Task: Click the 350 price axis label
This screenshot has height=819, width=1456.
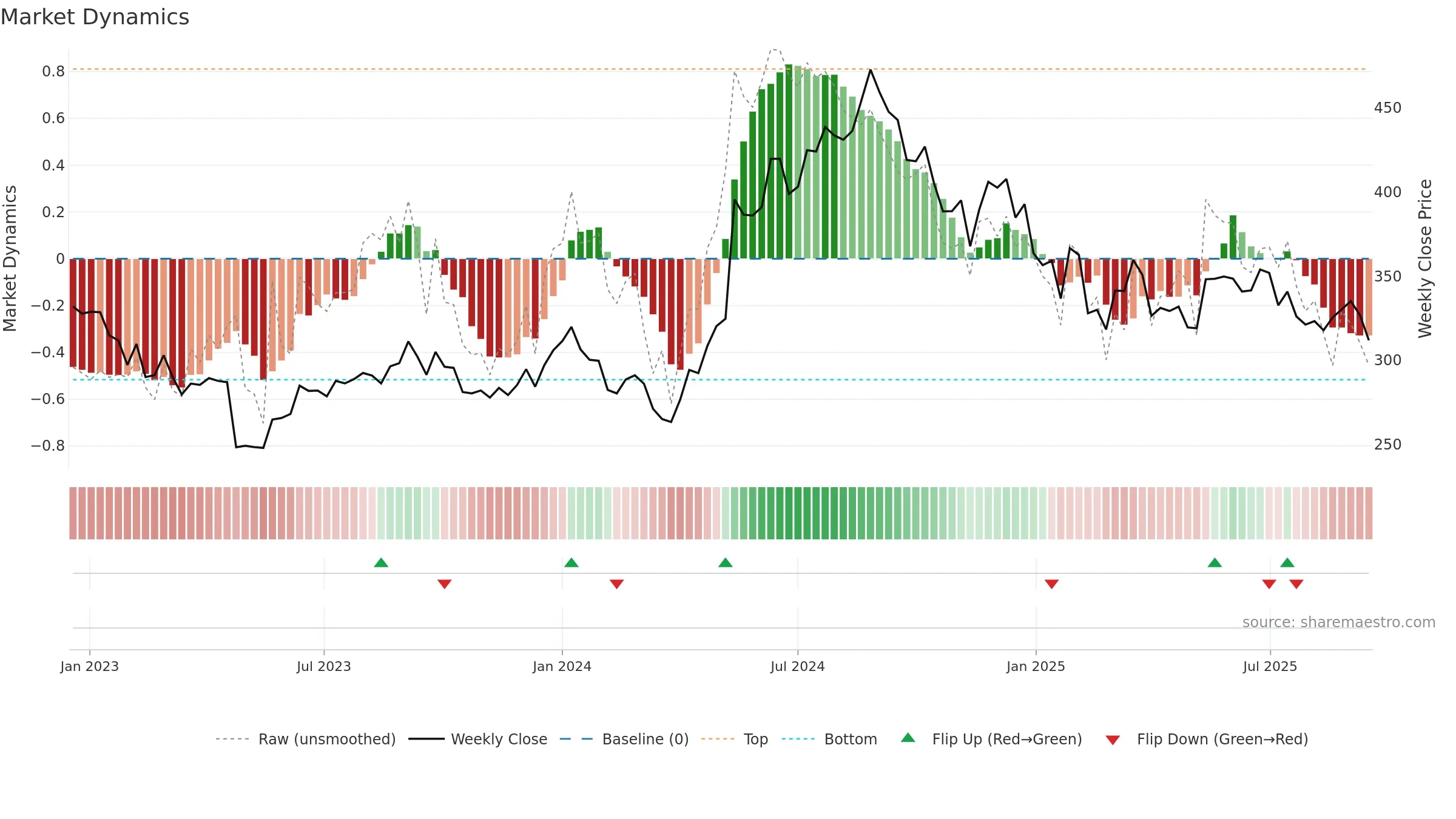Action: [x=1388, y=276]
